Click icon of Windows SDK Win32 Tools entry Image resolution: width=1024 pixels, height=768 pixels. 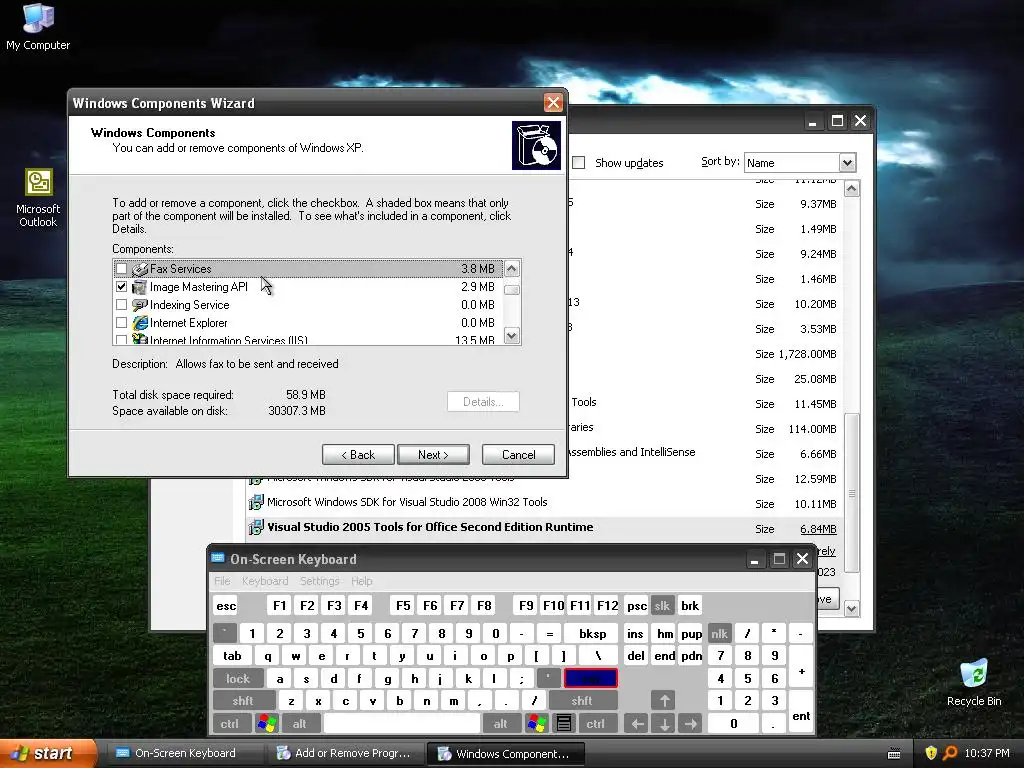pyautogui.click(x=256, y=502)
